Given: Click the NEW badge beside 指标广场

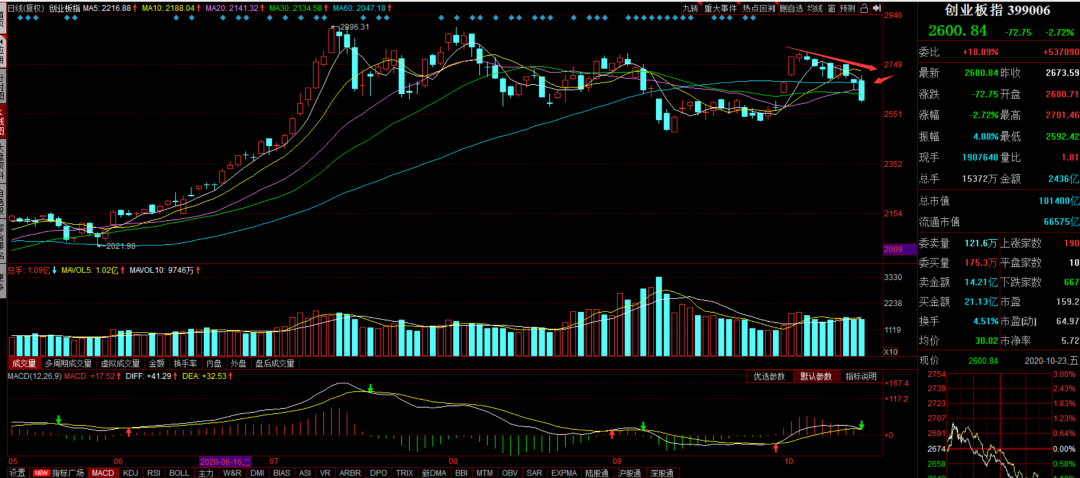Looking at the screenshot, I should [x=42, y=472].
